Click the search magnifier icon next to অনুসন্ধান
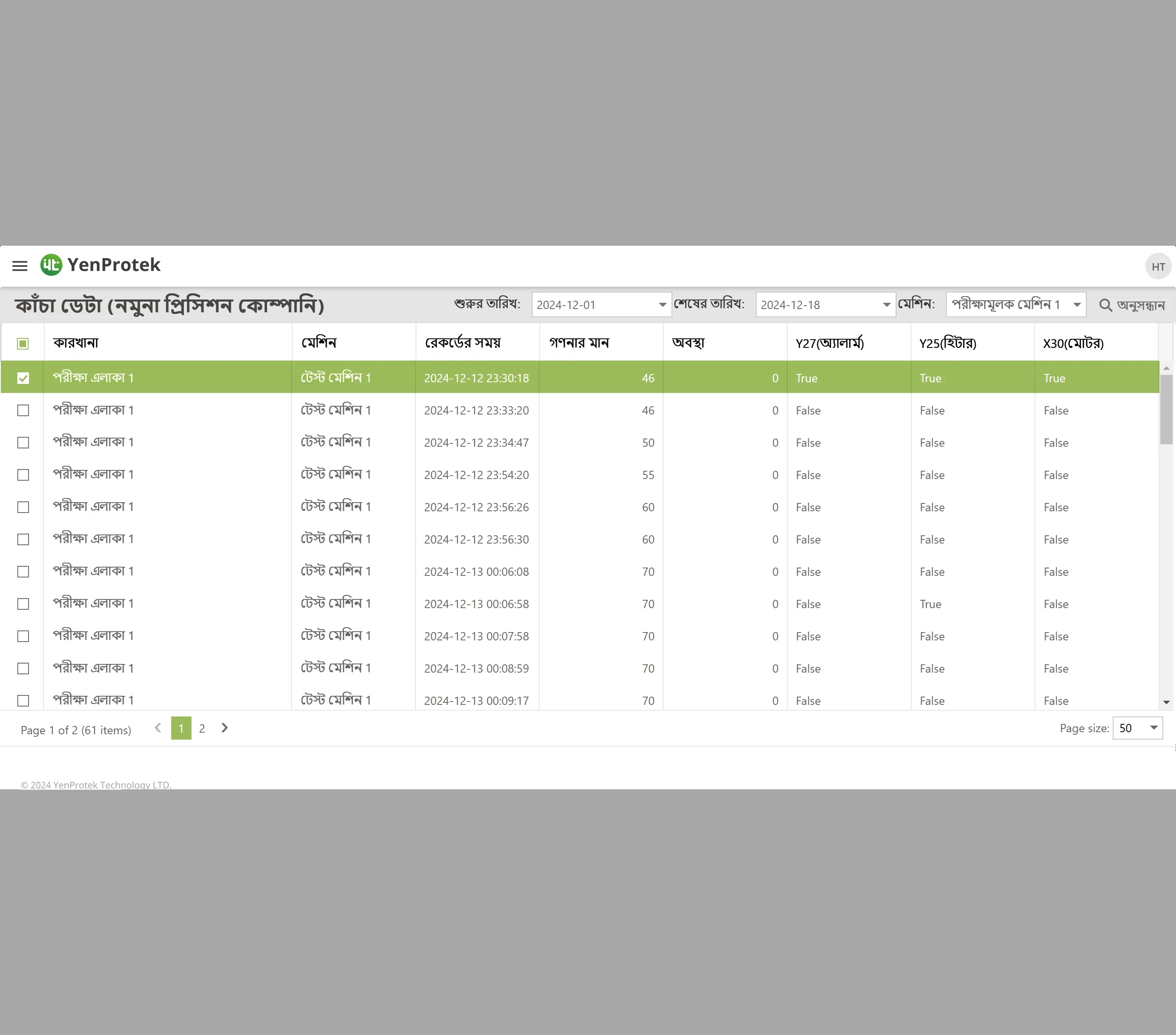Viewport: 1176px width, 1035px height. tap(1105, 305)
